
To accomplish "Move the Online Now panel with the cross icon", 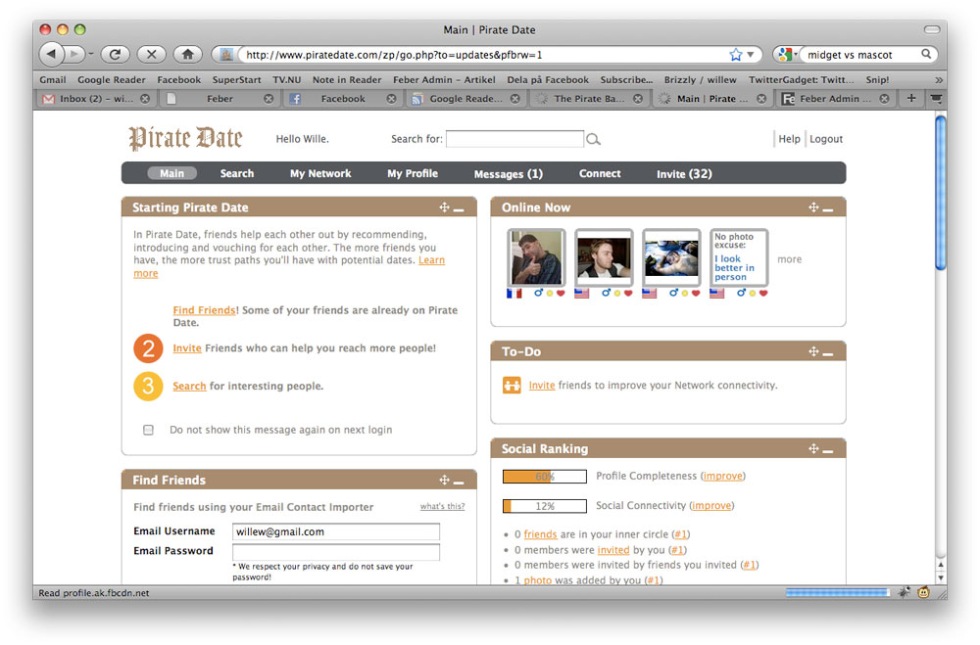I will click(814, 208).
